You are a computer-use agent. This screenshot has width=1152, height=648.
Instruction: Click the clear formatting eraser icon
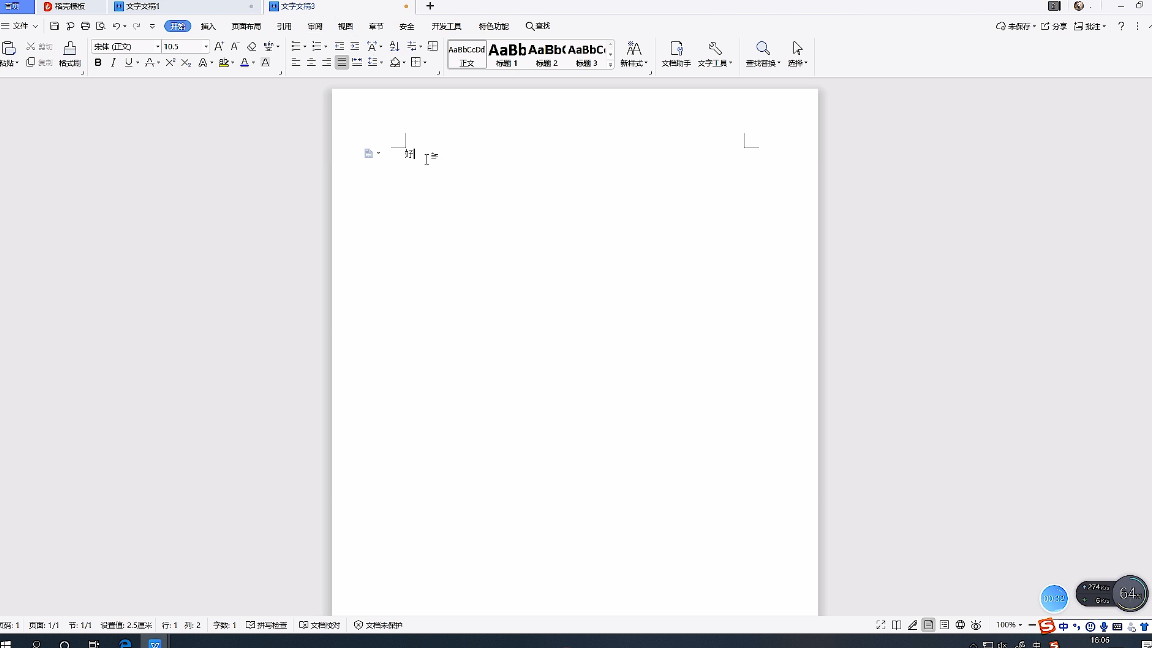pyautogui.click(x=252, y=47)
